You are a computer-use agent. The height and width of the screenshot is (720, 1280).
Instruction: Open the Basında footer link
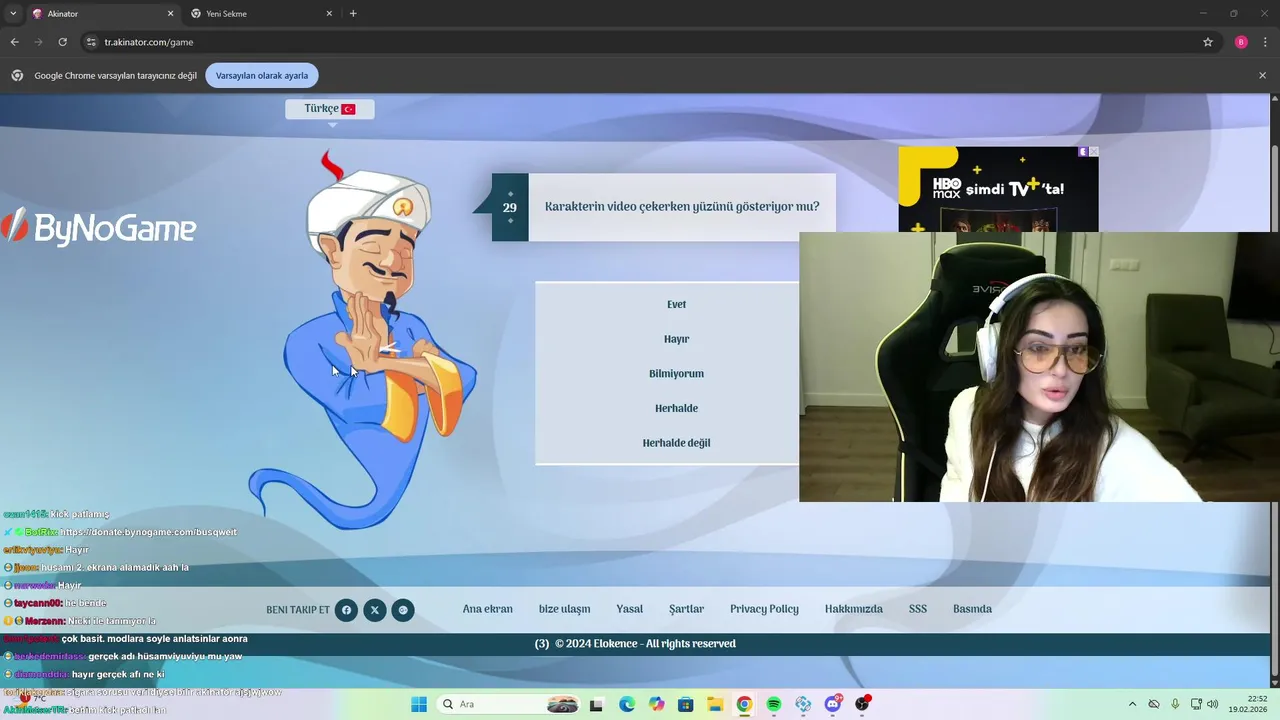972,609
